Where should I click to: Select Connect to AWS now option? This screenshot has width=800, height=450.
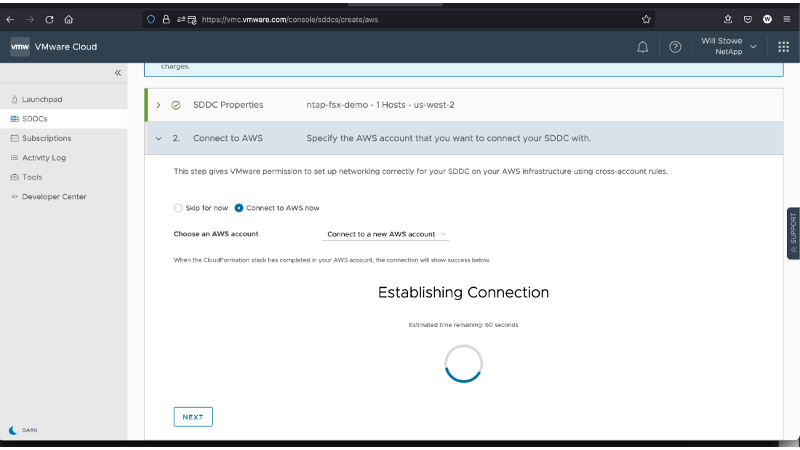(x=239, y=208)
